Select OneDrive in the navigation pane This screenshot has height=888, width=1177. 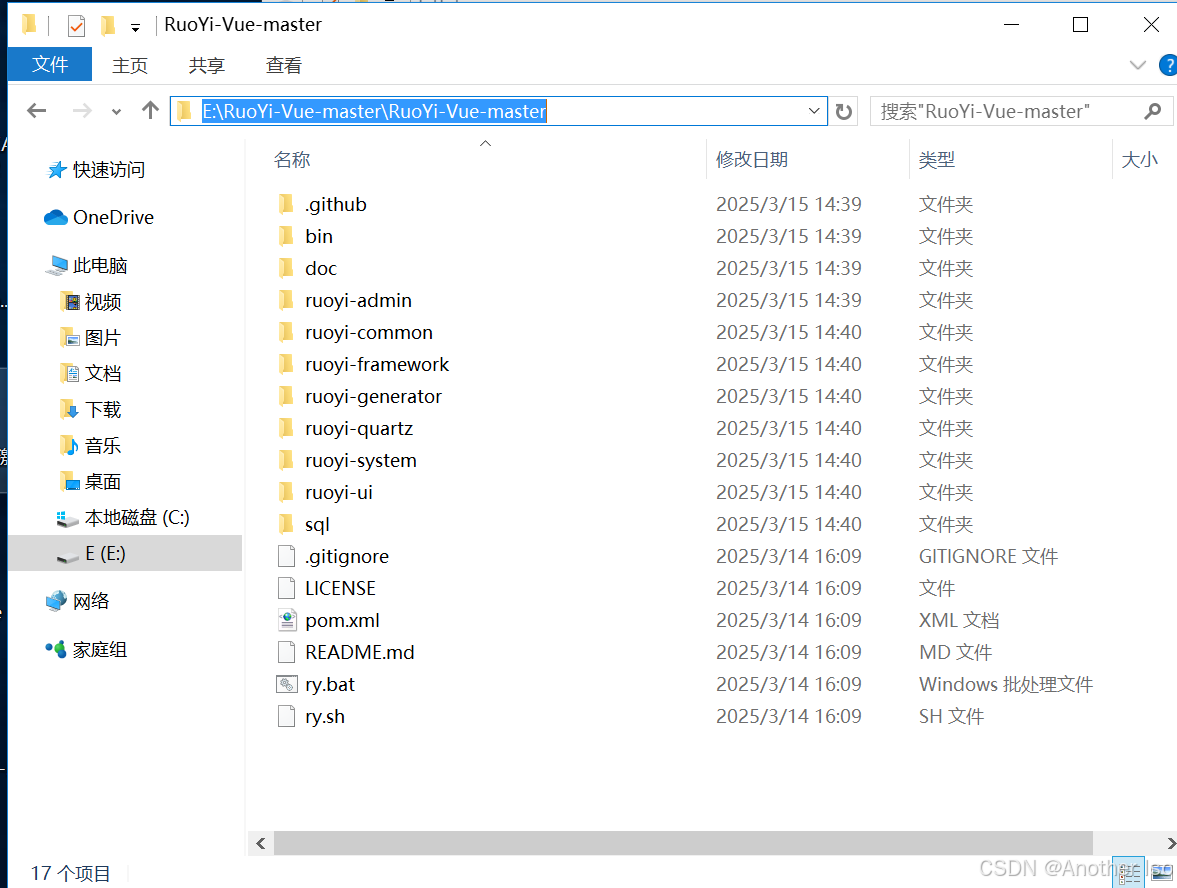(99, 218)
